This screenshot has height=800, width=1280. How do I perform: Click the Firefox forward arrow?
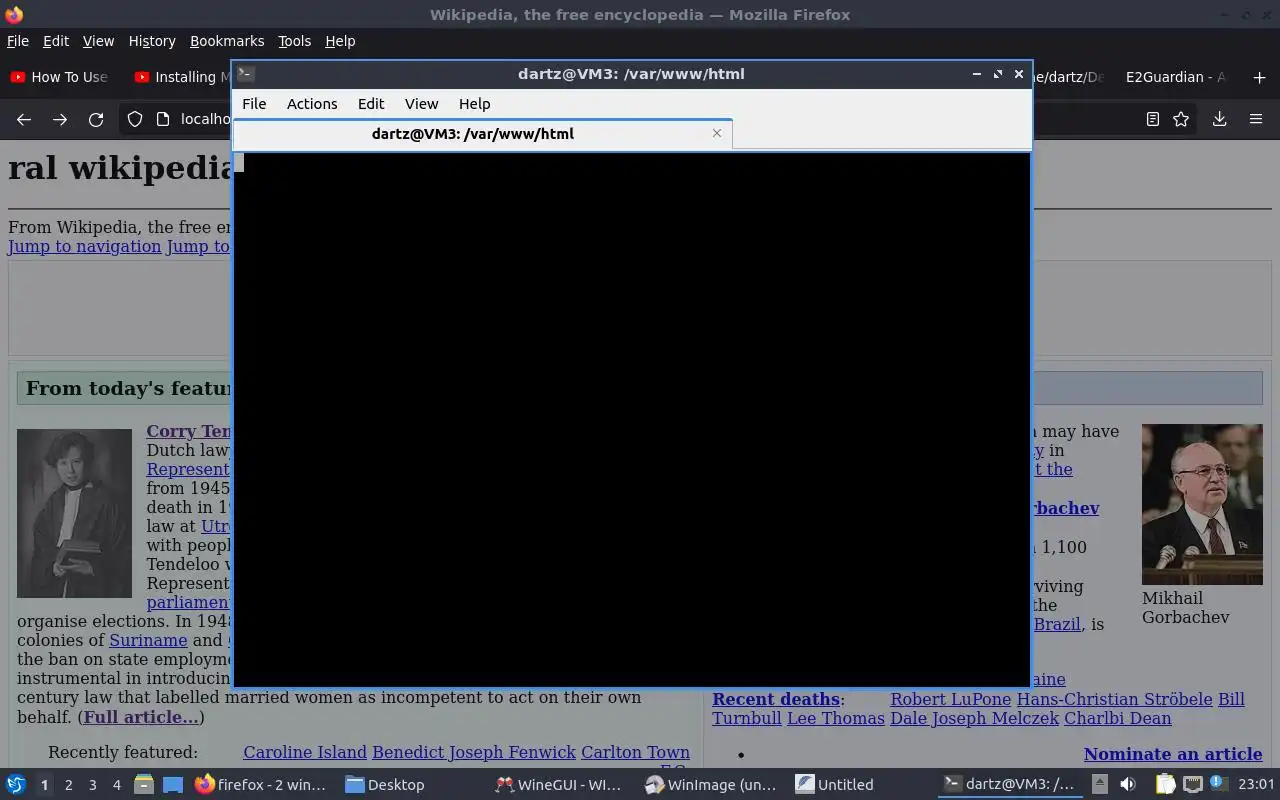pos(60,119)
